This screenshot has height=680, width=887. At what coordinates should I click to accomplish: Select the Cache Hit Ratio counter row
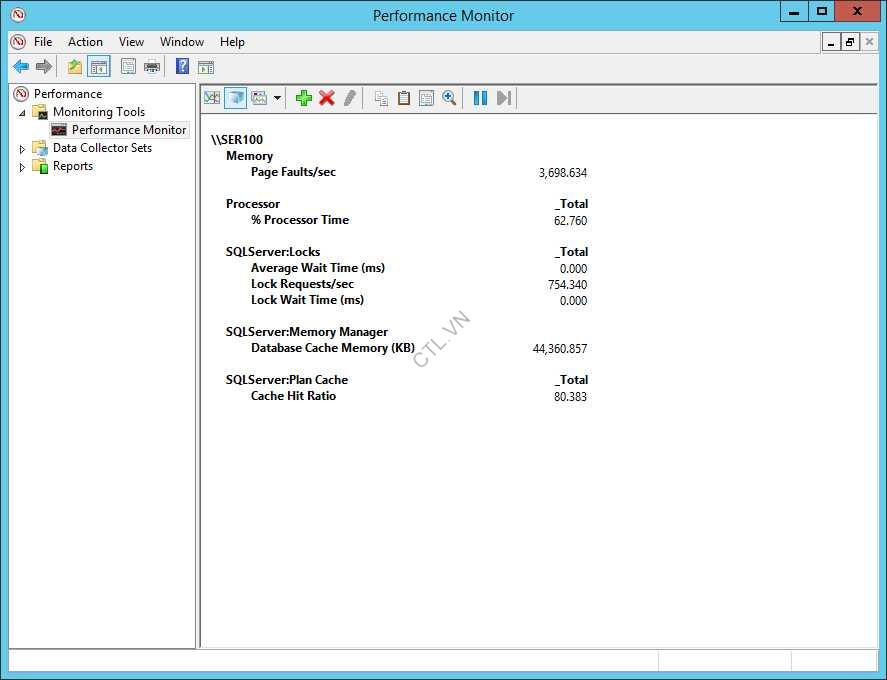(x=293, y=396)
